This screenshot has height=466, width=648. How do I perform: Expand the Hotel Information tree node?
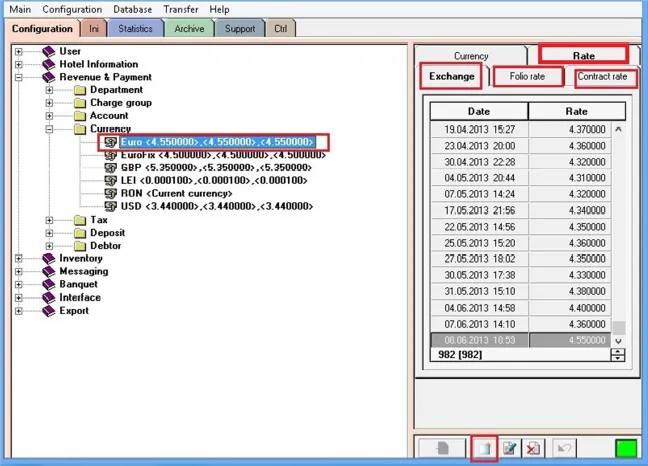click(19, 64)
